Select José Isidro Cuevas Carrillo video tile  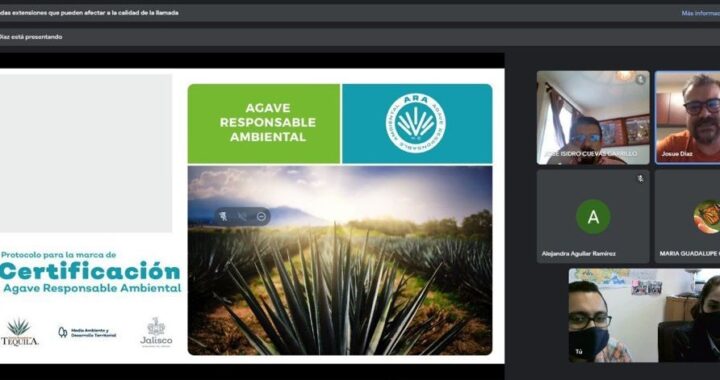point(593,117)
